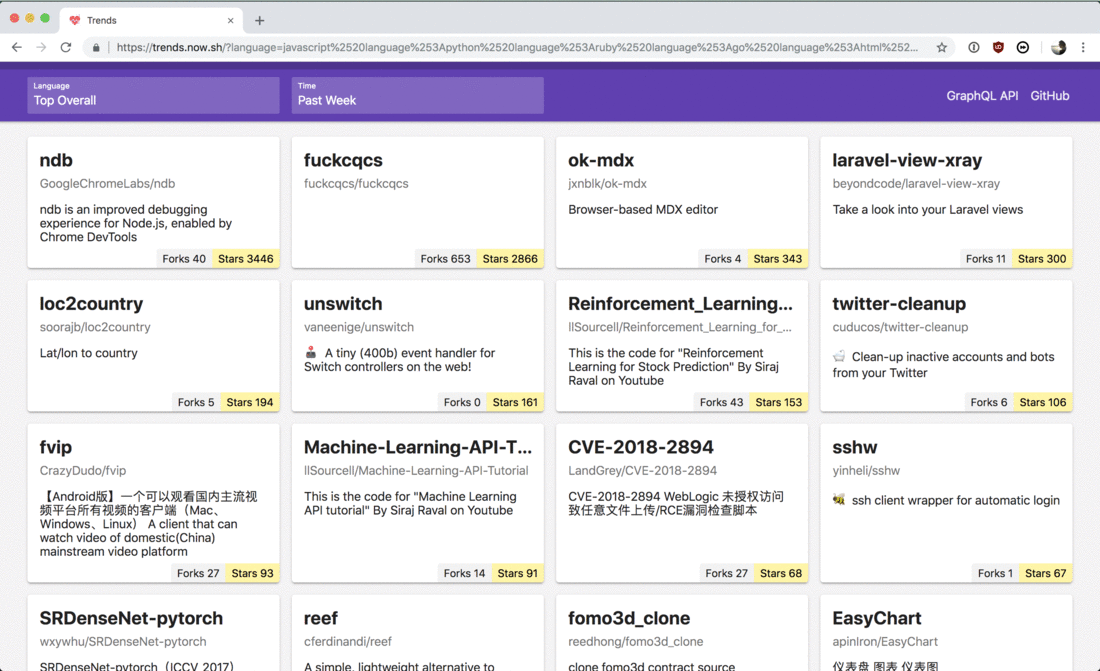Go back to the previous page
Screen dimensions: 1100x671
[17, 47]
